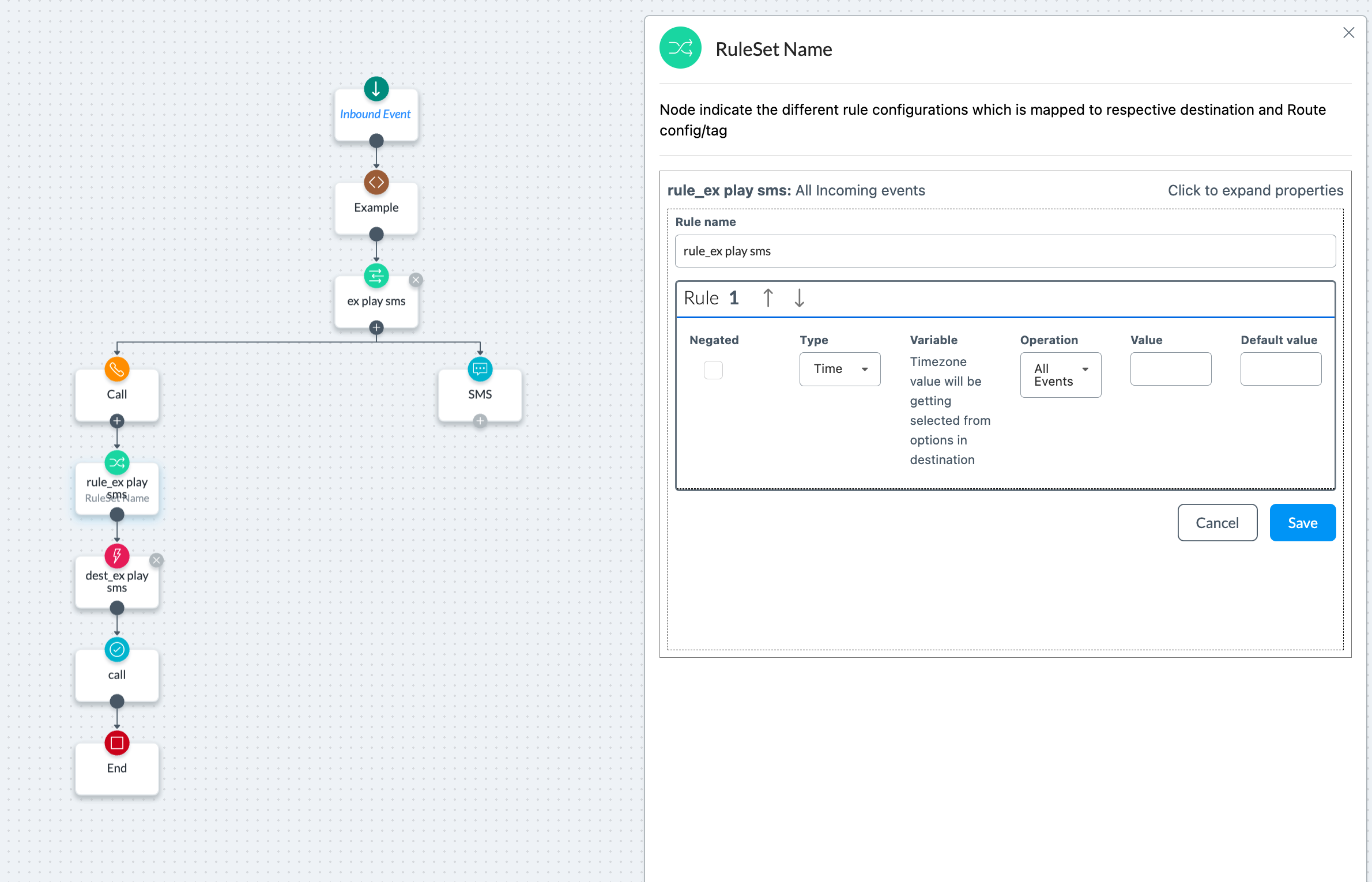Screen dimensions: 1372x882
Task: Remove the ex play sms node
Action: [416, 280]
